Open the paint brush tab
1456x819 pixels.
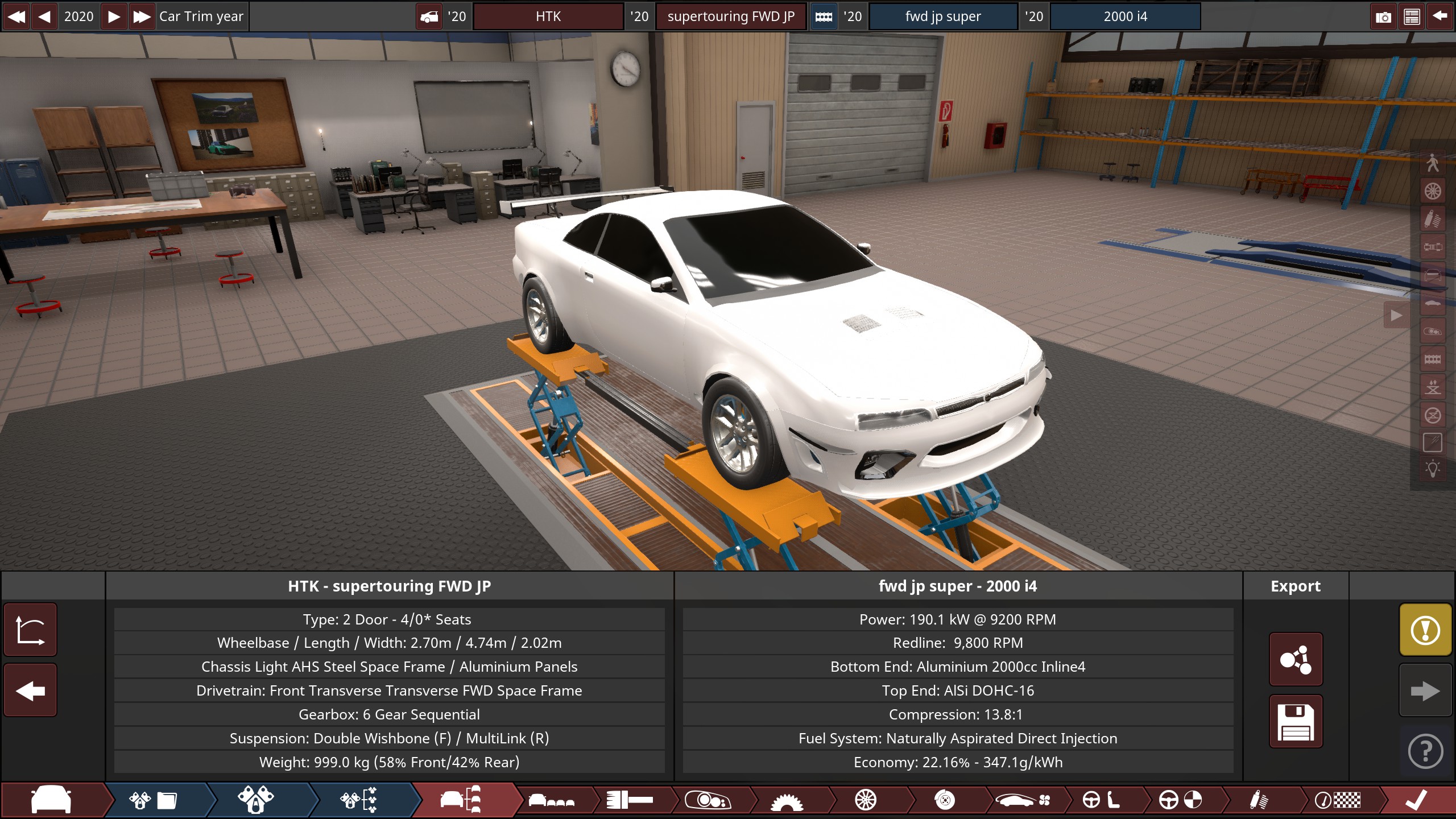[629, 800]
